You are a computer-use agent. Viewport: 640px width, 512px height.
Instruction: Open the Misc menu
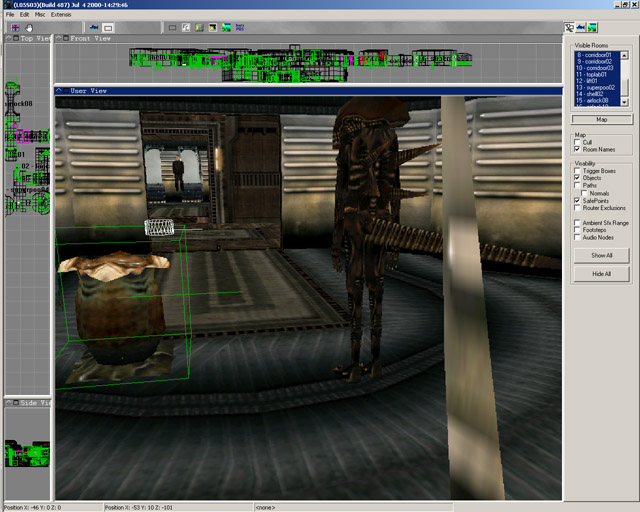(40, 15)
